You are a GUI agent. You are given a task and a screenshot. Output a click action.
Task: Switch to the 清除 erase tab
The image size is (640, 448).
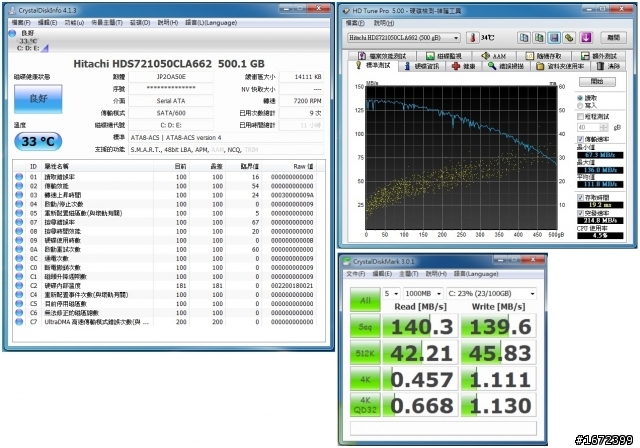coord(608,66)
